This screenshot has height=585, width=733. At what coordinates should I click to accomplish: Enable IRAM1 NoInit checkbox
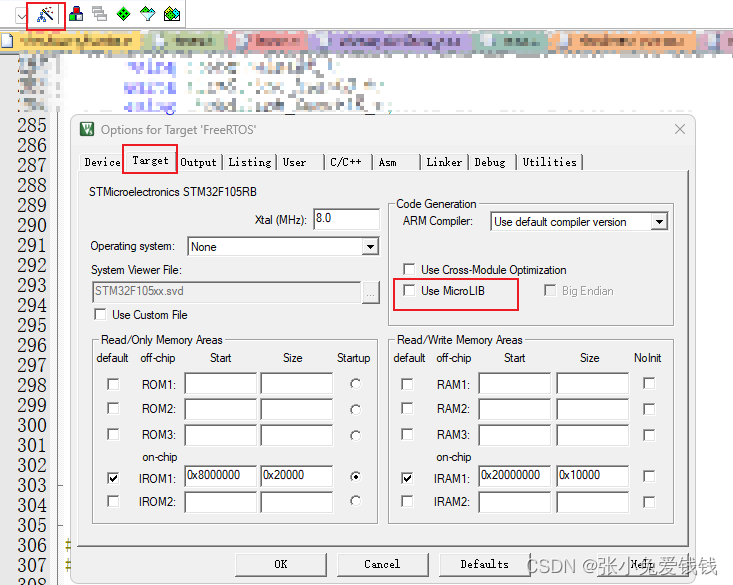(649, 477)
